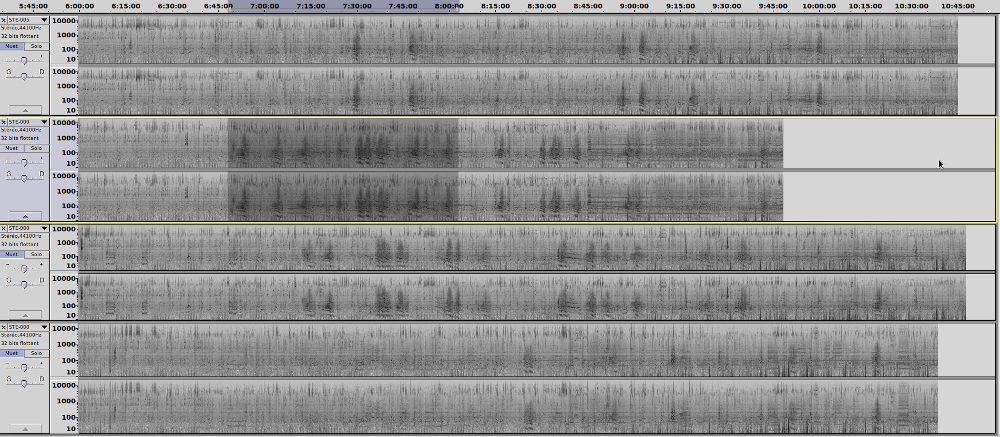Collapse the first track with the arrow button

coord(24,109)
